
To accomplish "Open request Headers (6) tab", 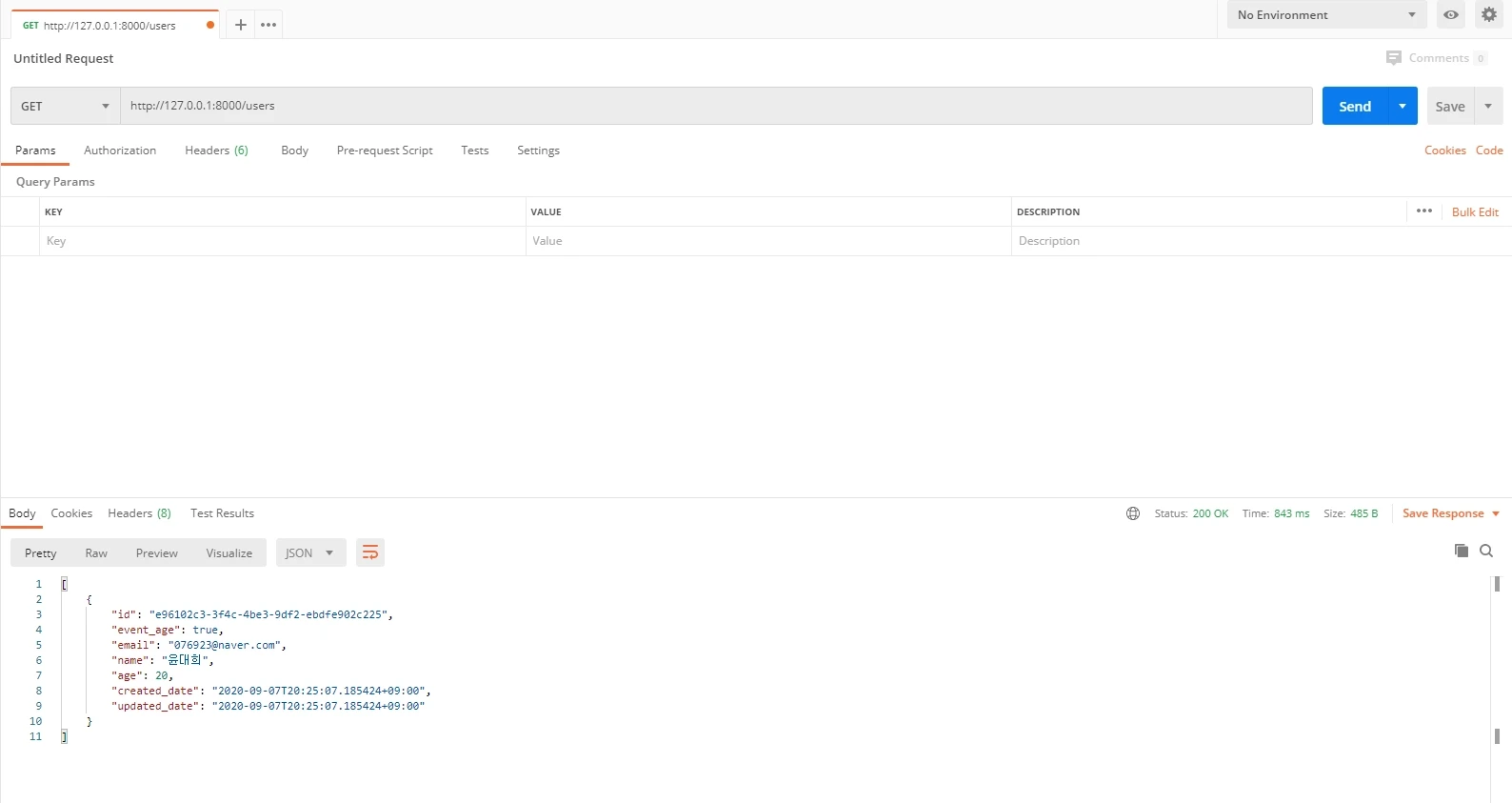I will tap(216, 151).
